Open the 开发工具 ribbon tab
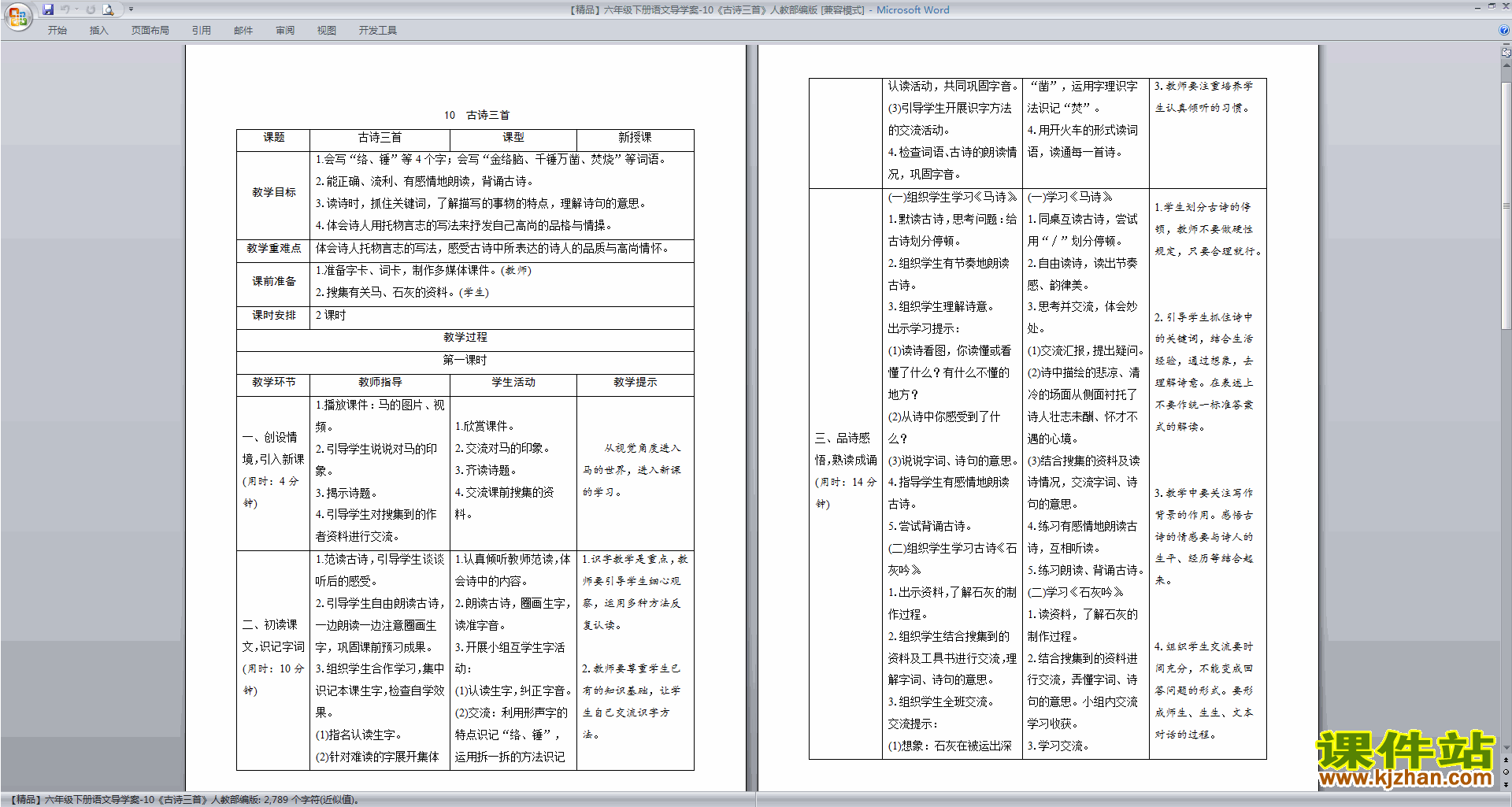 (378, 31)
